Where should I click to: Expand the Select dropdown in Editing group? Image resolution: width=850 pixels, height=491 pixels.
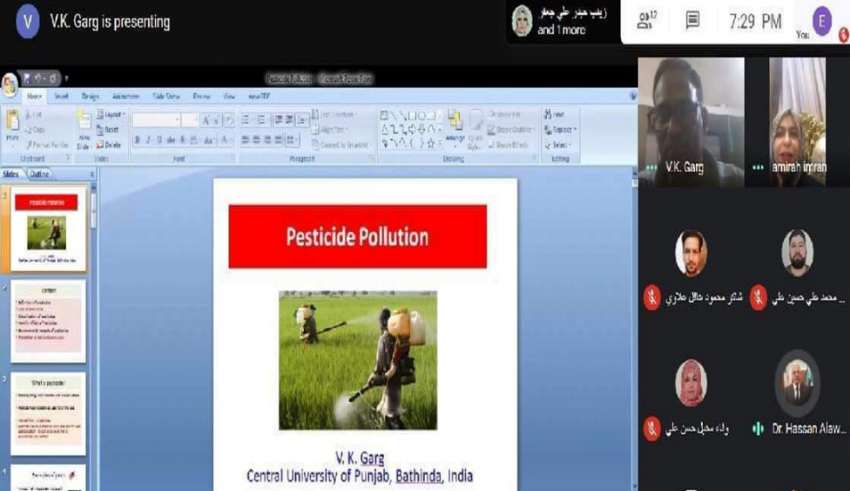(562, 144)
